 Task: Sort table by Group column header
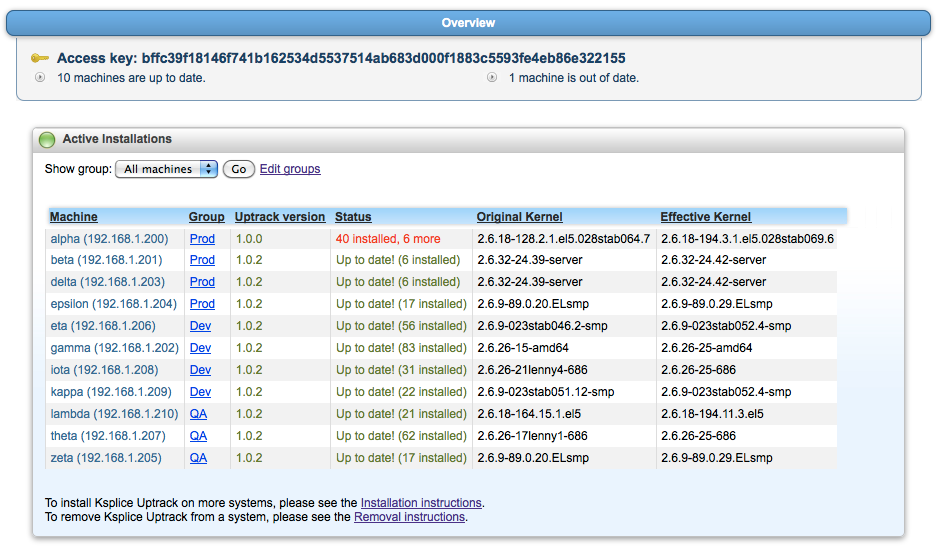point(206,217)
